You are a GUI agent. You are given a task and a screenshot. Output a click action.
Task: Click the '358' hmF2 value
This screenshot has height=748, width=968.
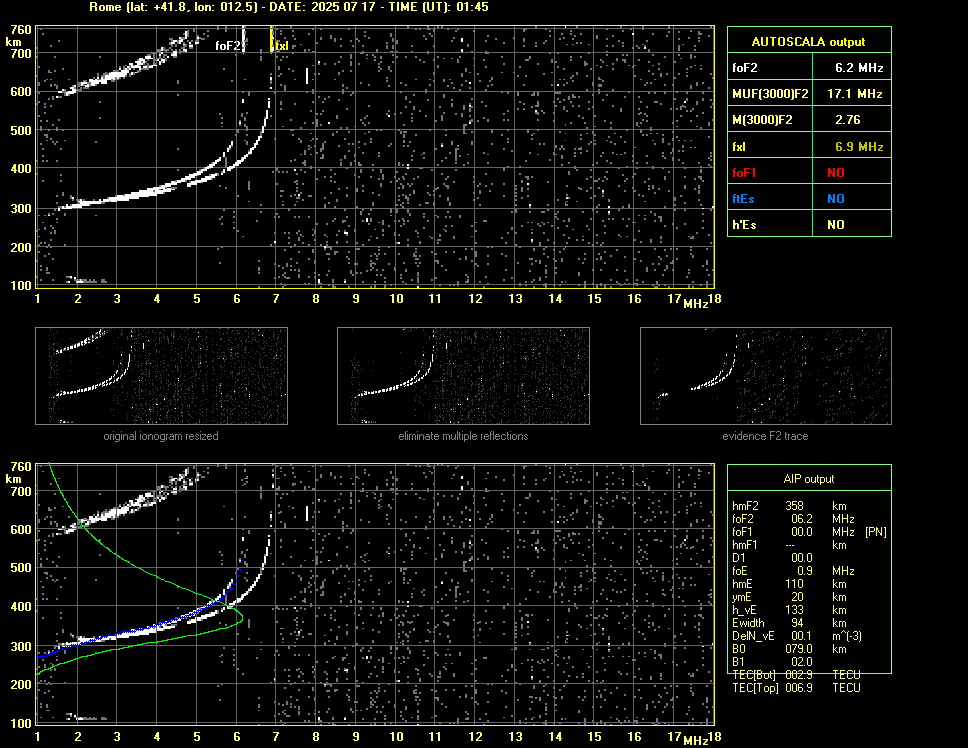click(x=795, y=506)
